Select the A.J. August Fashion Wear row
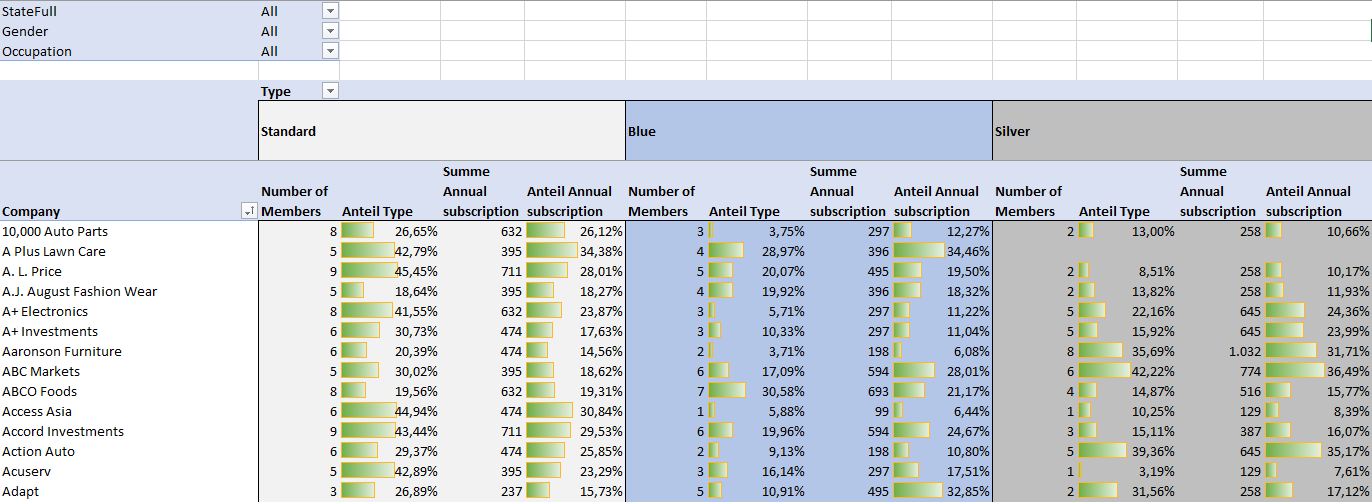Screen dimensions: 1372x502 (129, 291)
